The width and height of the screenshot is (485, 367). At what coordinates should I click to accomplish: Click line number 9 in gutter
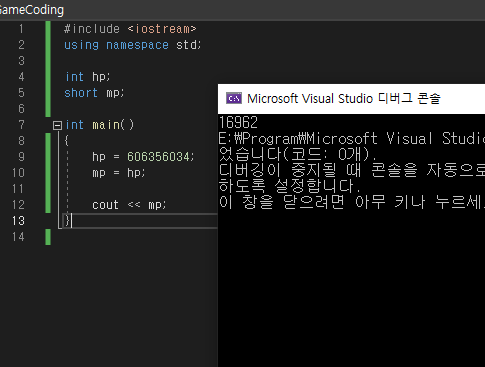[21, 157]
